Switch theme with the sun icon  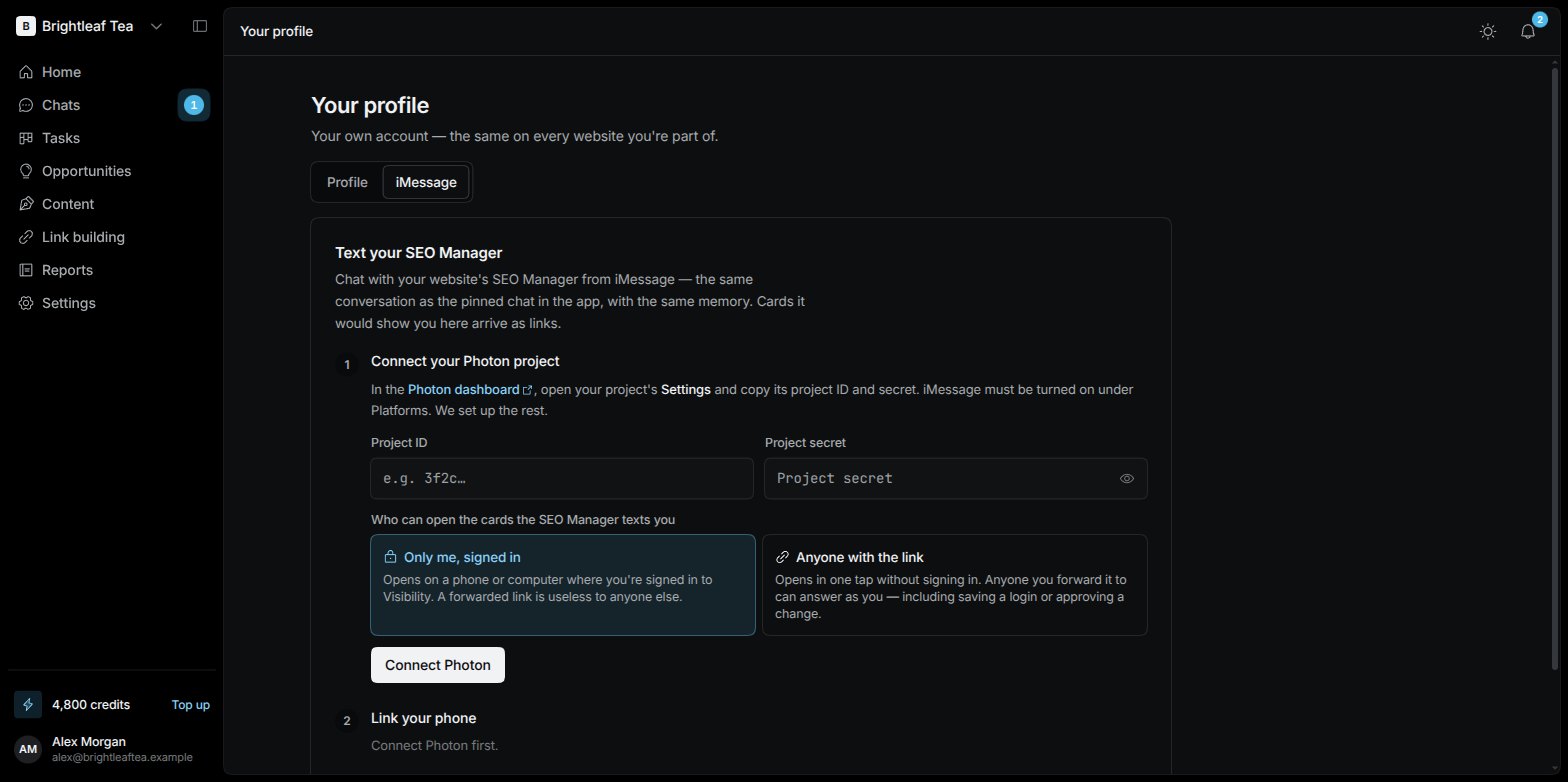pyautogui.click(x=1488, y=31)
